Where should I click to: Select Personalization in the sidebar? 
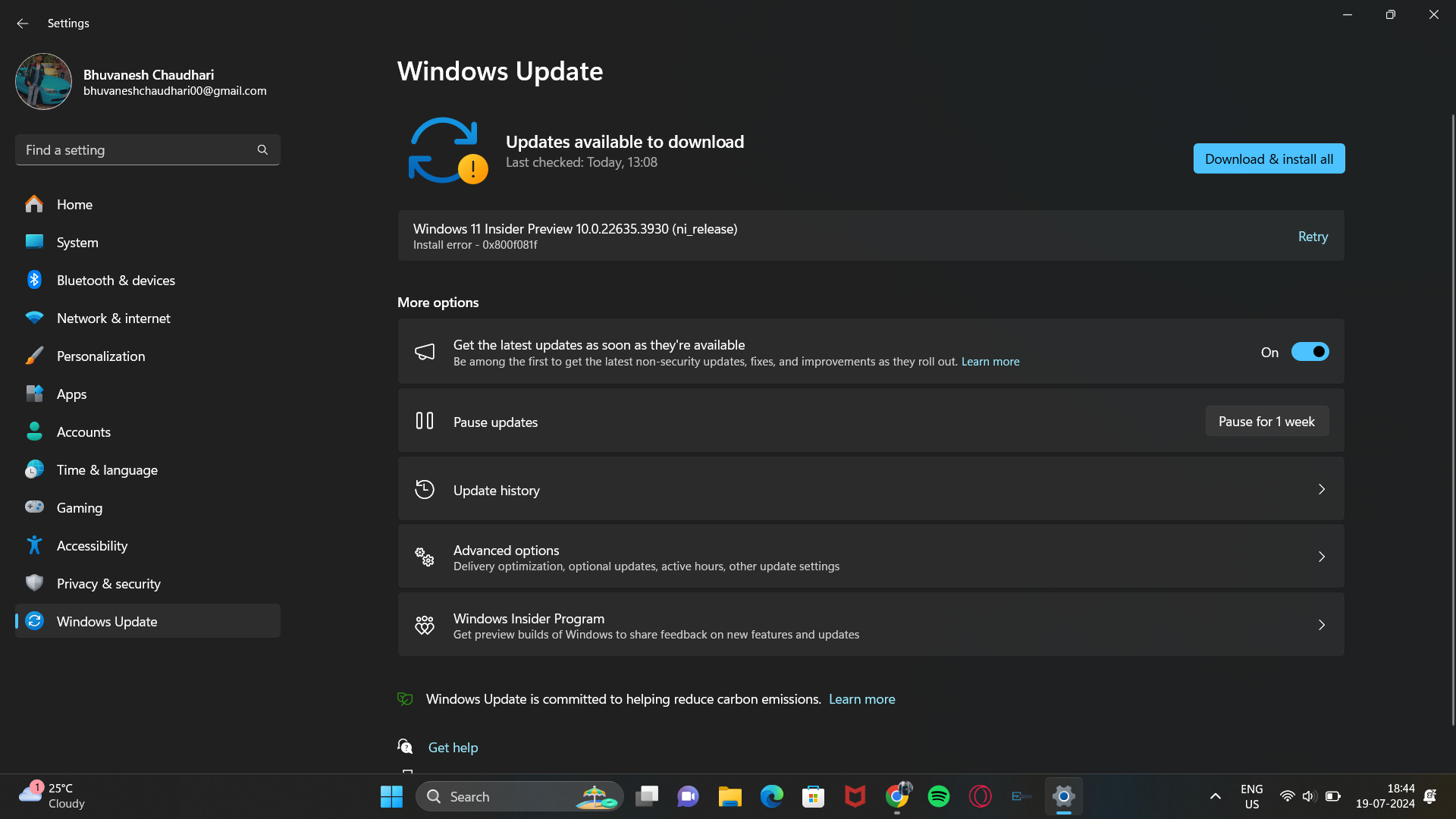[x=101, y=356]
